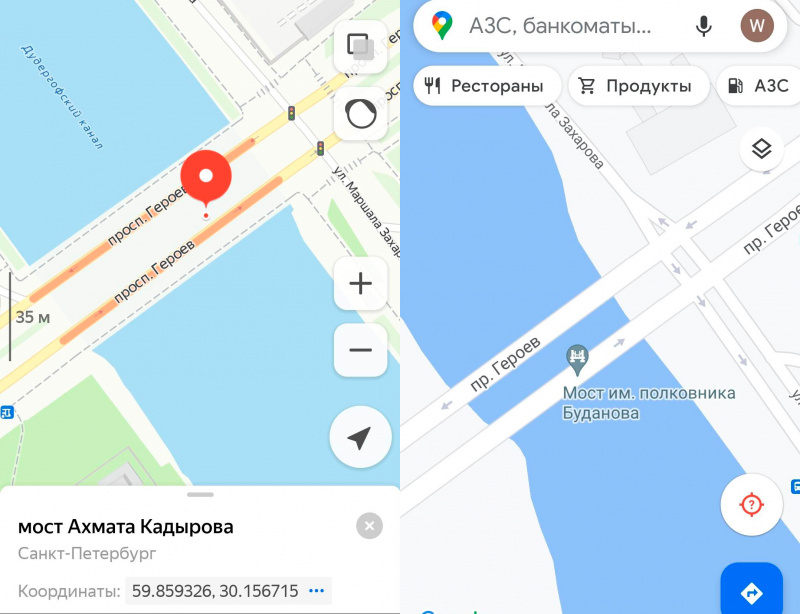Image resolution: width=800 pixels, height=614 pixels.
Task: Zoom in with the plus button
Action: click(x=360, y=283)
